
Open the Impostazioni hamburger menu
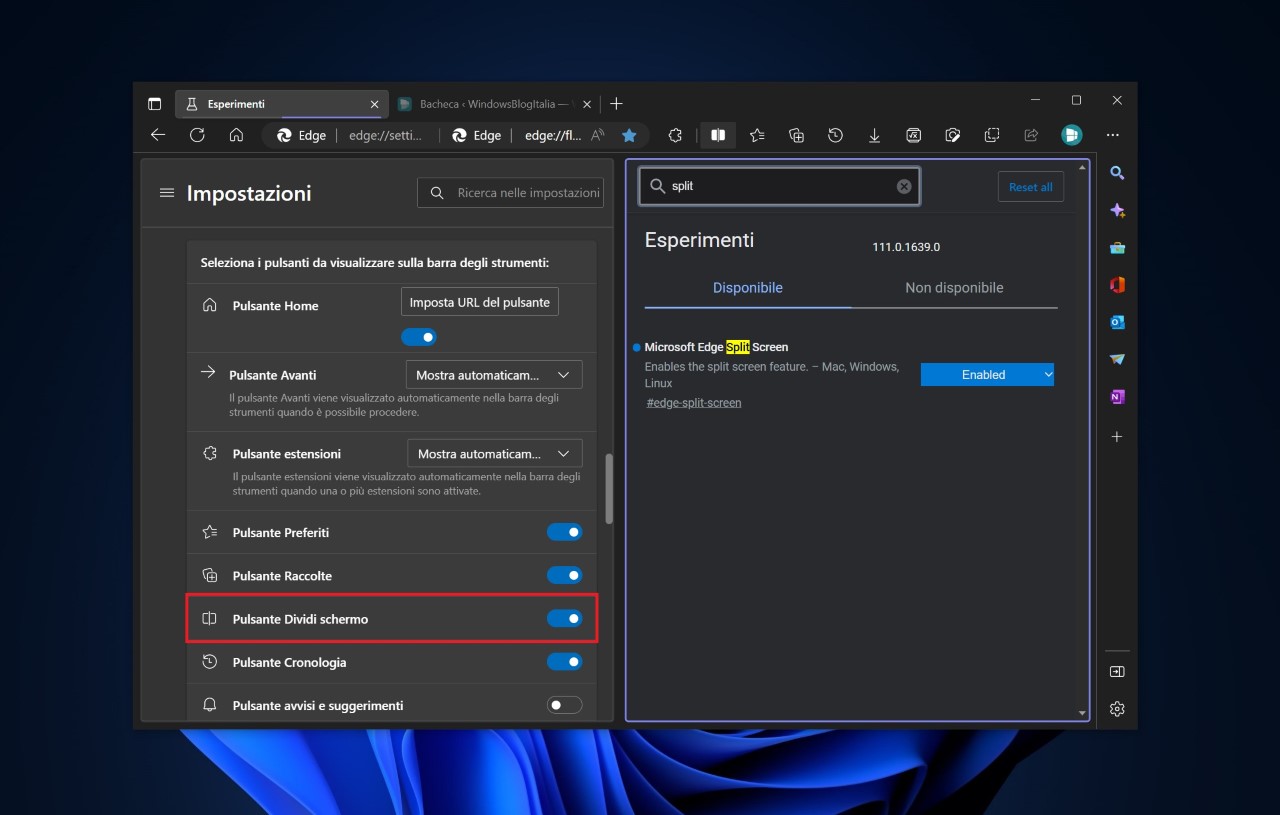click(x=167, y=193)
